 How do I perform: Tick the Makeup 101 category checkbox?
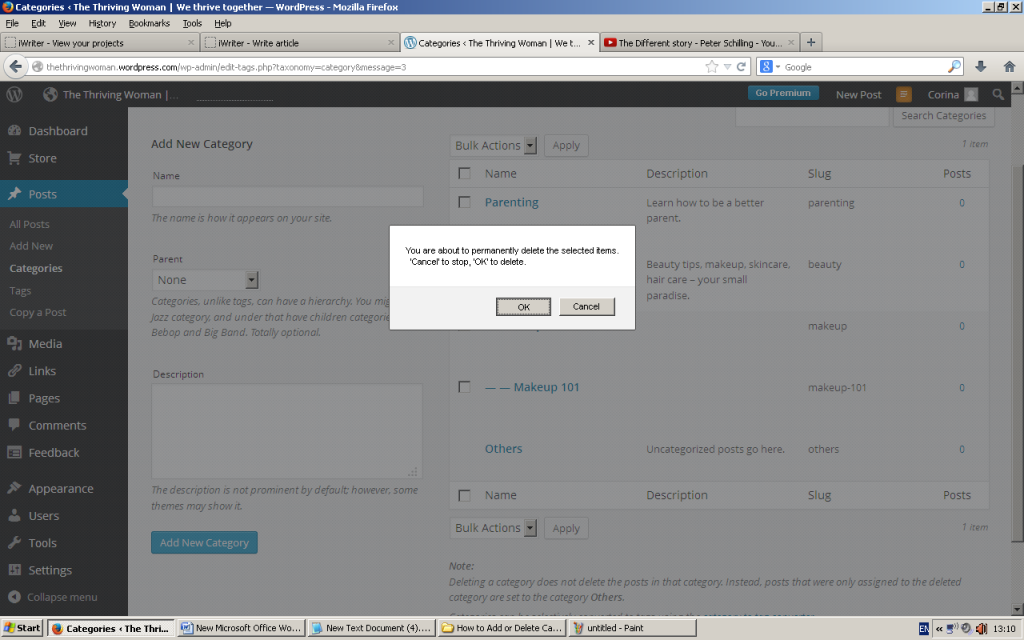(x=464, y=387)
